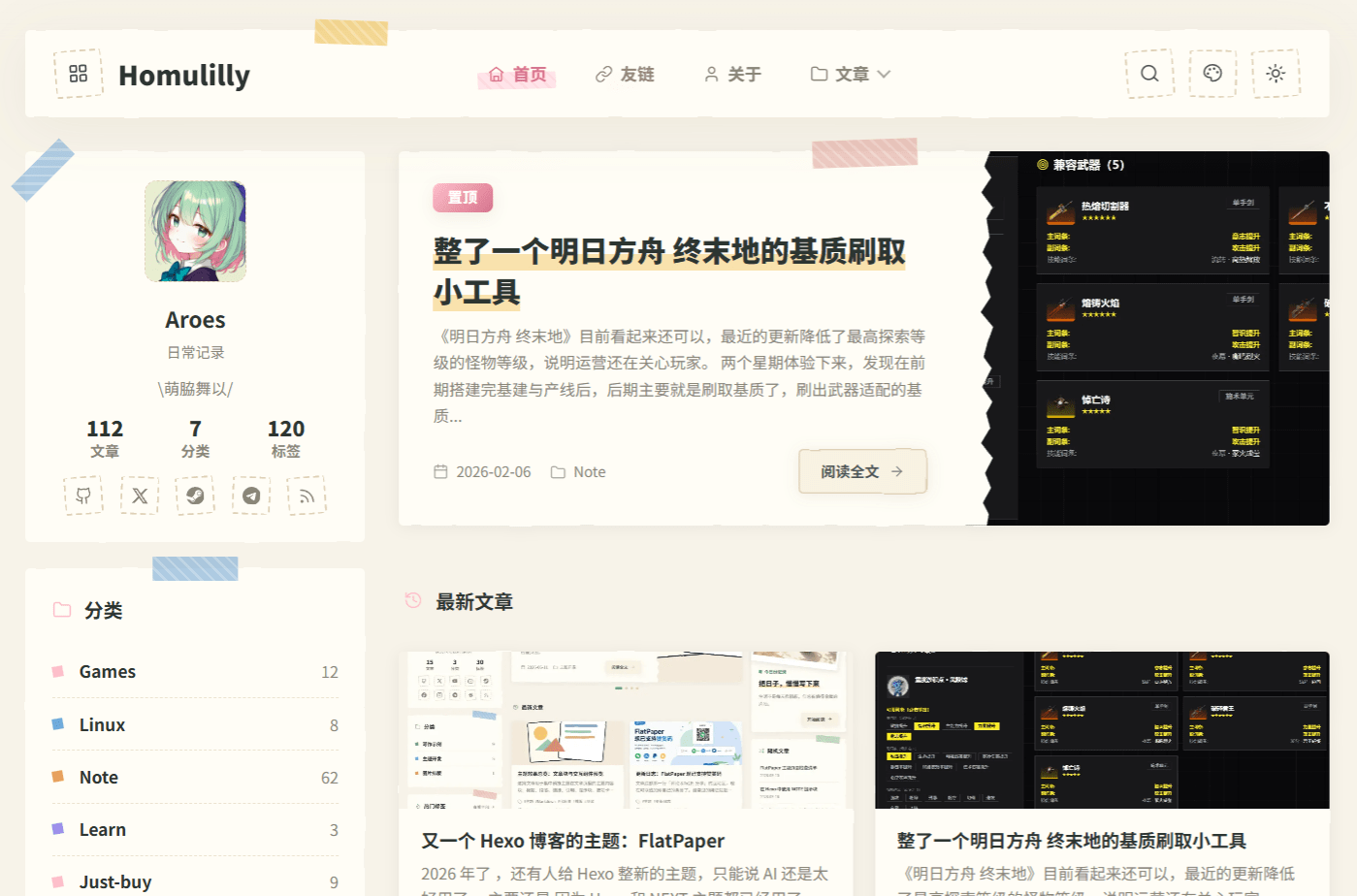Go to the 首页 home tab
The height and width of the screenshot is (896, 1357).
pyautogui.click(x=517, y=75)
